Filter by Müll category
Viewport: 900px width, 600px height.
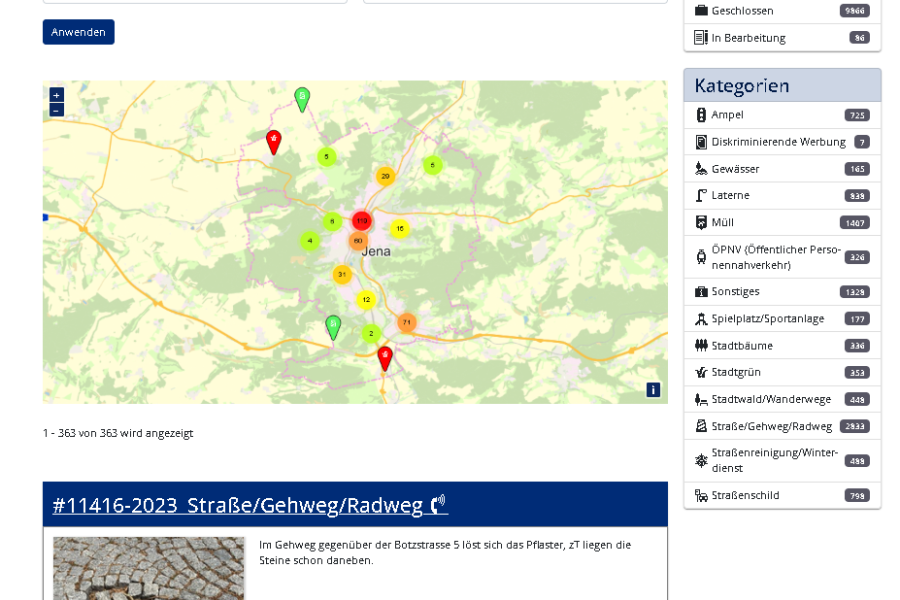782,223
